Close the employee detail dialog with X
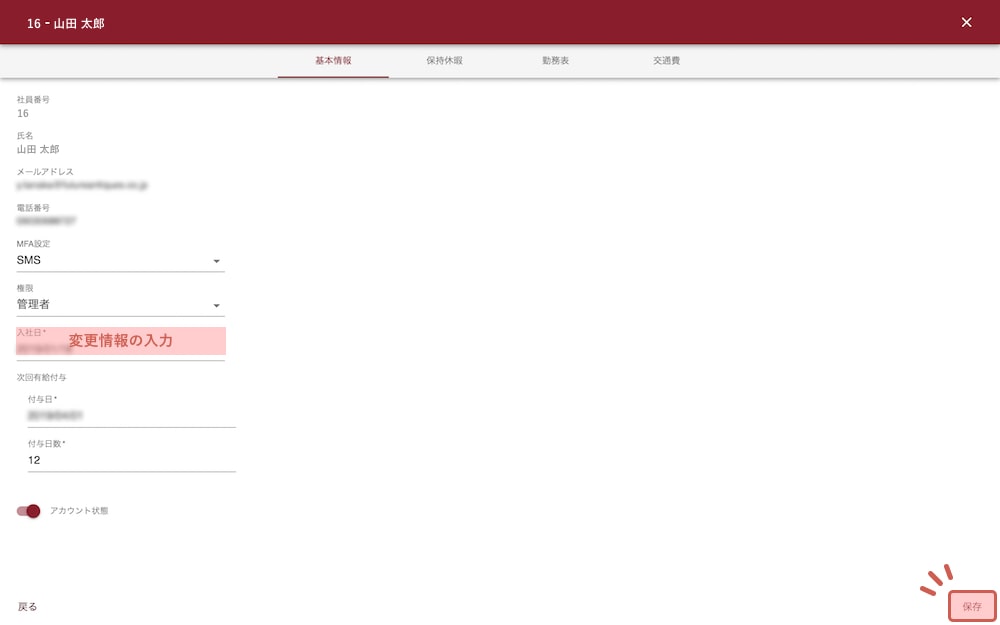 pyautogui.click(x=966, y=22)
